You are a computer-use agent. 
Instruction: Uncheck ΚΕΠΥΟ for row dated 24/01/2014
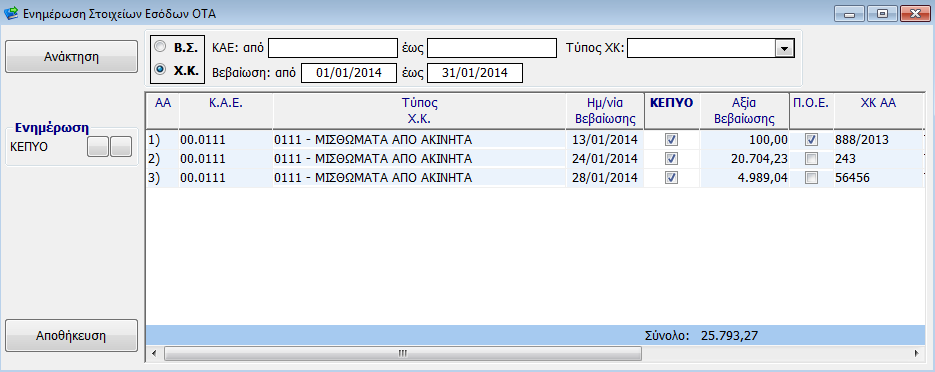coord(671,159)
